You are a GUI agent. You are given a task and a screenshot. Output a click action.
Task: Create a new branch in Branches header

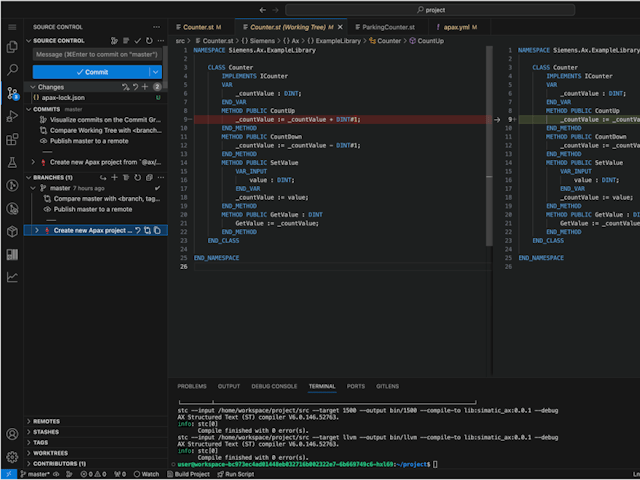114,178
